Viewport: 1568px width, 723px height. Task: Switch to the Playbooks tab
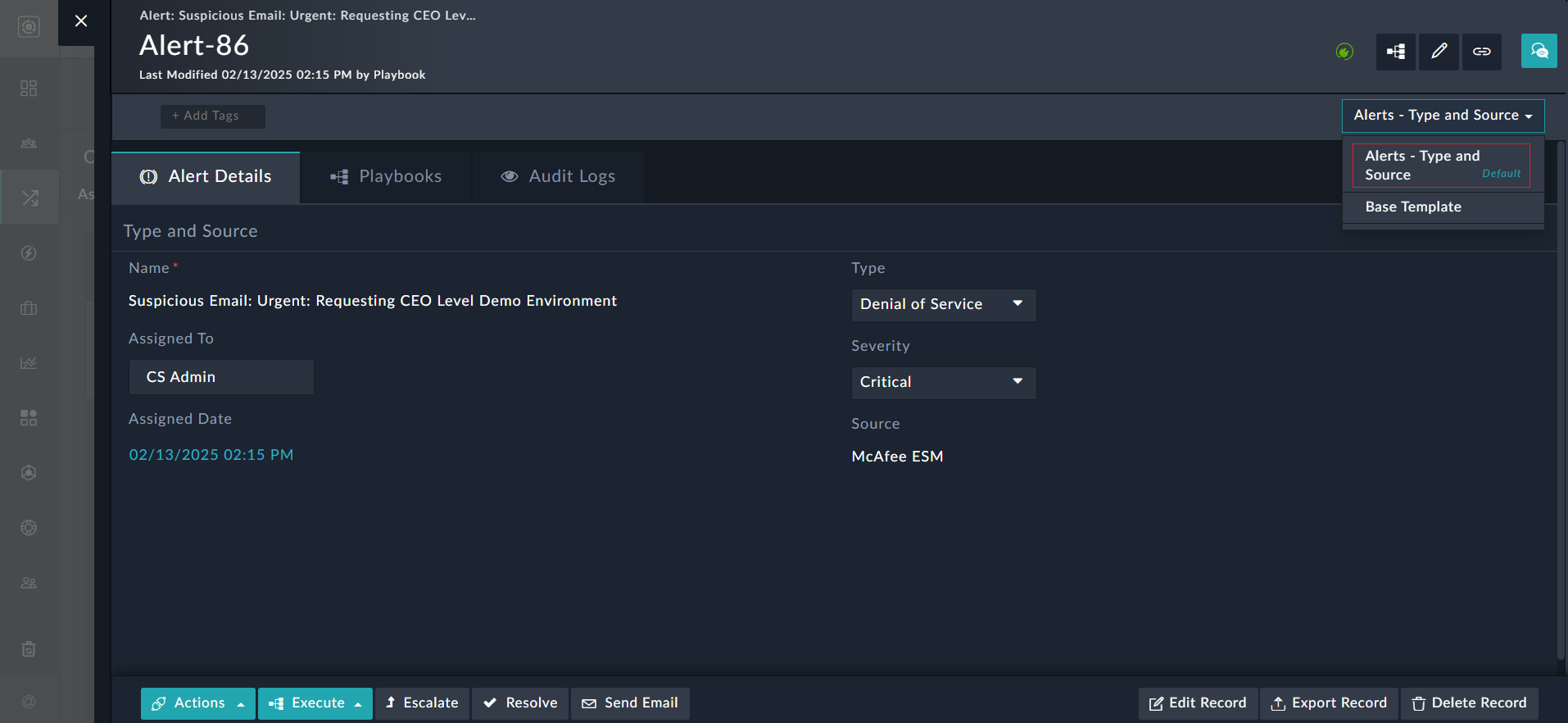pyautogui.click(x=386, y=177)
